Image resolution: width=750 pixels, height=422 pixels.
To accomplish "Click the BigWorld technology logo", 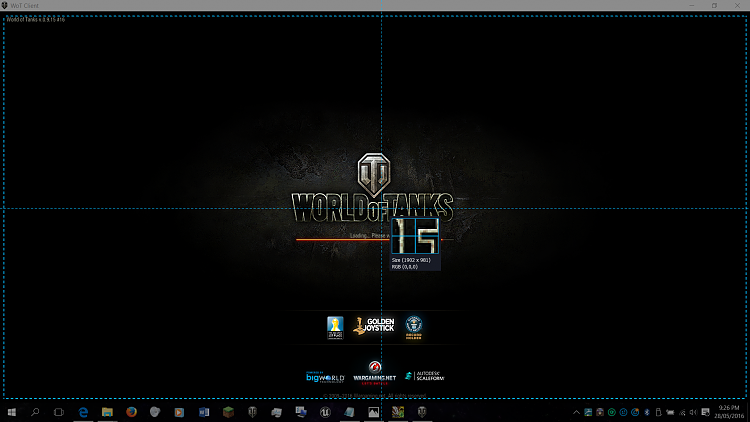I will point(325,377).
